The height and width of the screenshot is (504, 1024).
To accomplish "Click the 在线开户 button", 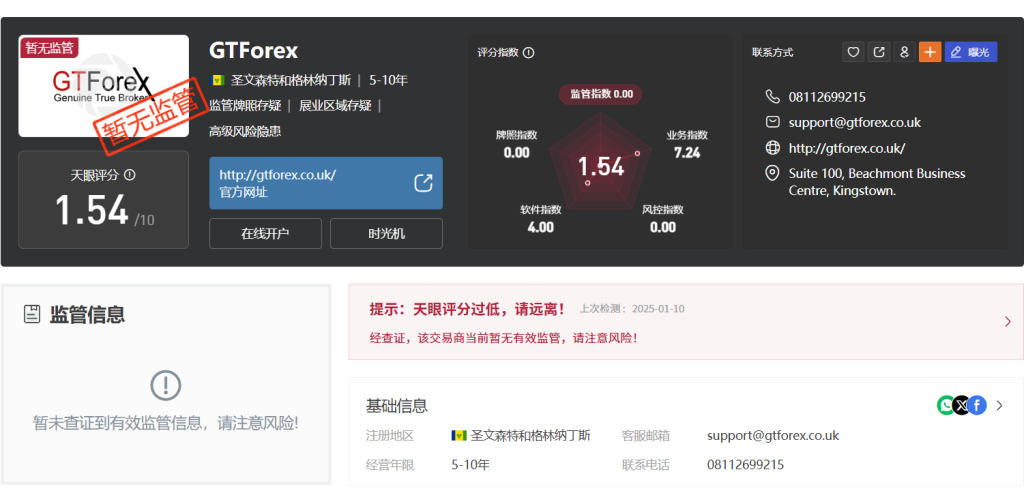I will point(265,233).
